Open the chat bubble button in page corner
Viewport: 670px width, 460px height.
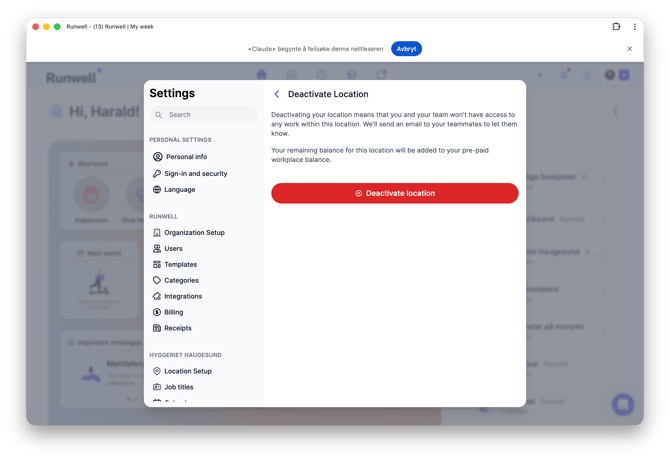(x=623, y=404)
